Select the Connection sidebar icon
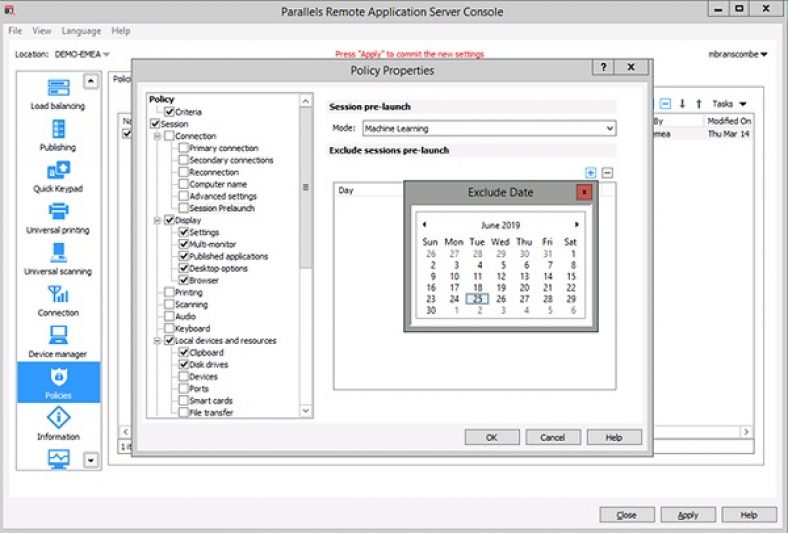The width and height of the screenshot is (788, 533). pyautogui.click(x=58, y=300)
